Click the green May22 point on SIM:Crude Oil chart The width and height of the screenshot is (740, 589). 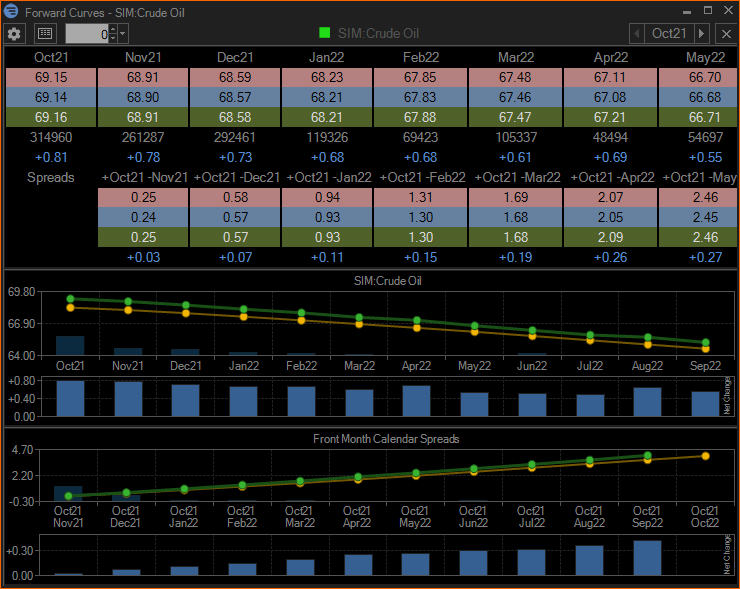476,326
